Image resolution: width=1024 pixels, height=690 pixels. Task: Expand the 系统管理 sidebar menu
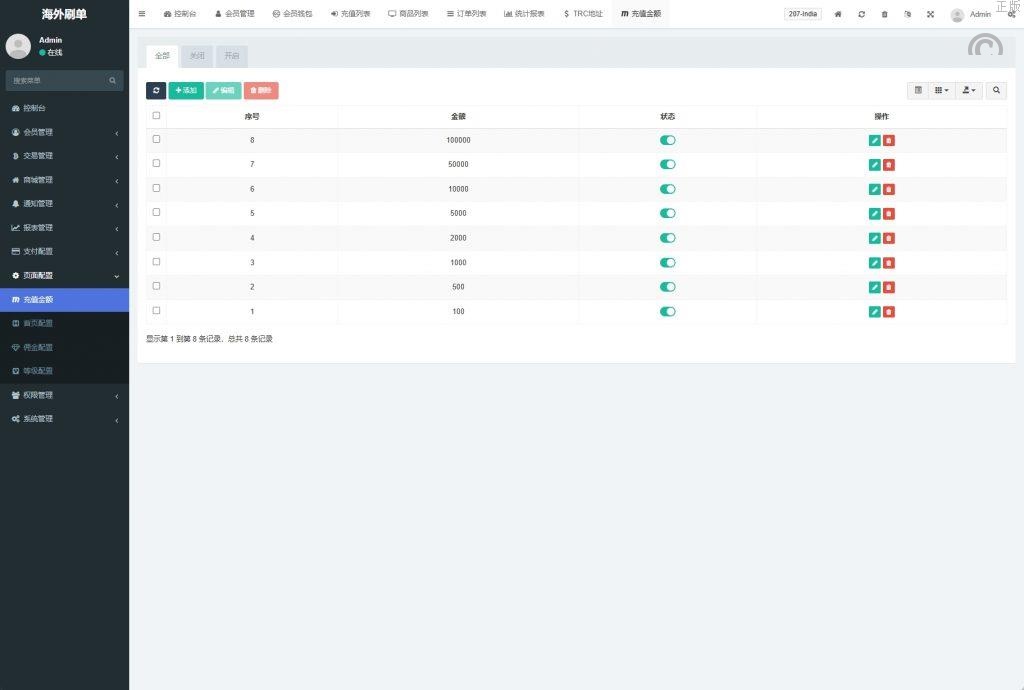point(64,419)
